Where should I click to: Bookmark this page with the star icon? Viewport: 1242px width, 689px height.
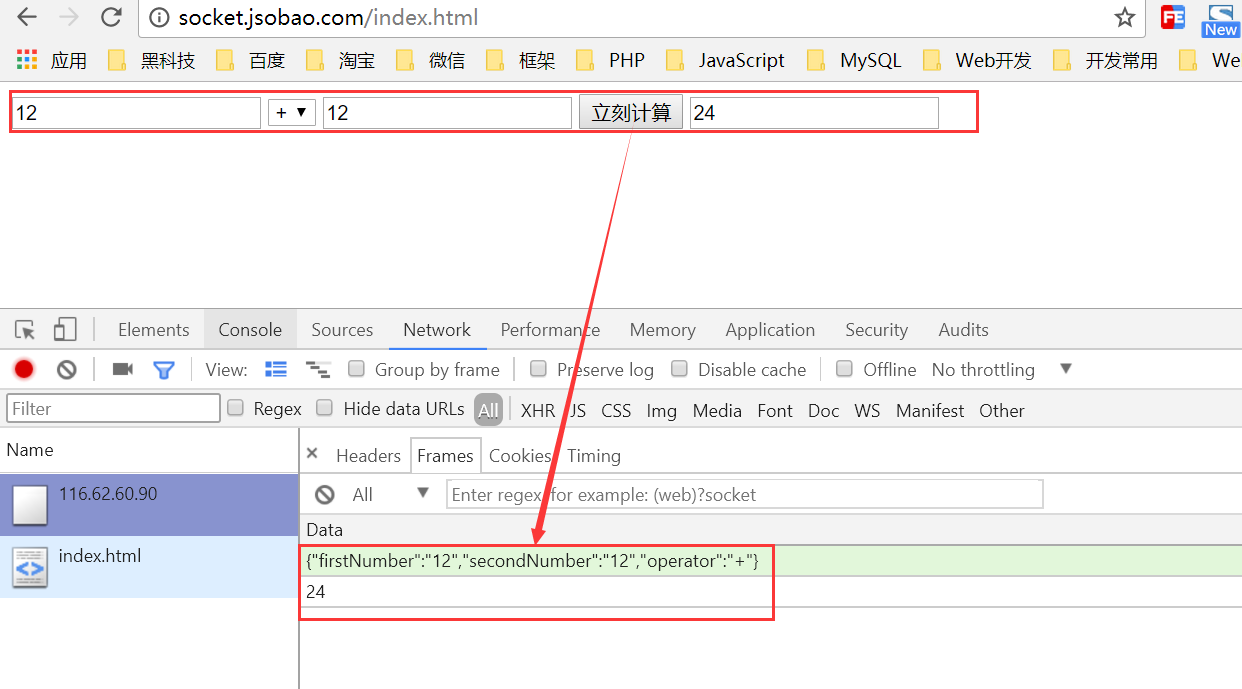pos(1125,17)
